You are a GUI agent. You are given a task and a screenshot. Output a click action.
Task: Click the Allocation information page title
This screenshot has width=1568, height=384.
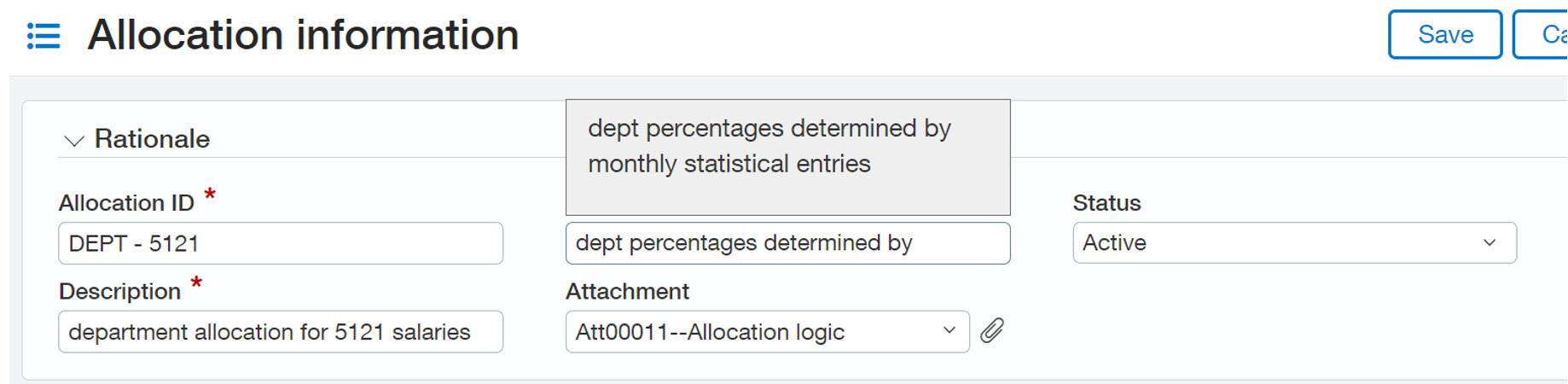coord(303,35)
